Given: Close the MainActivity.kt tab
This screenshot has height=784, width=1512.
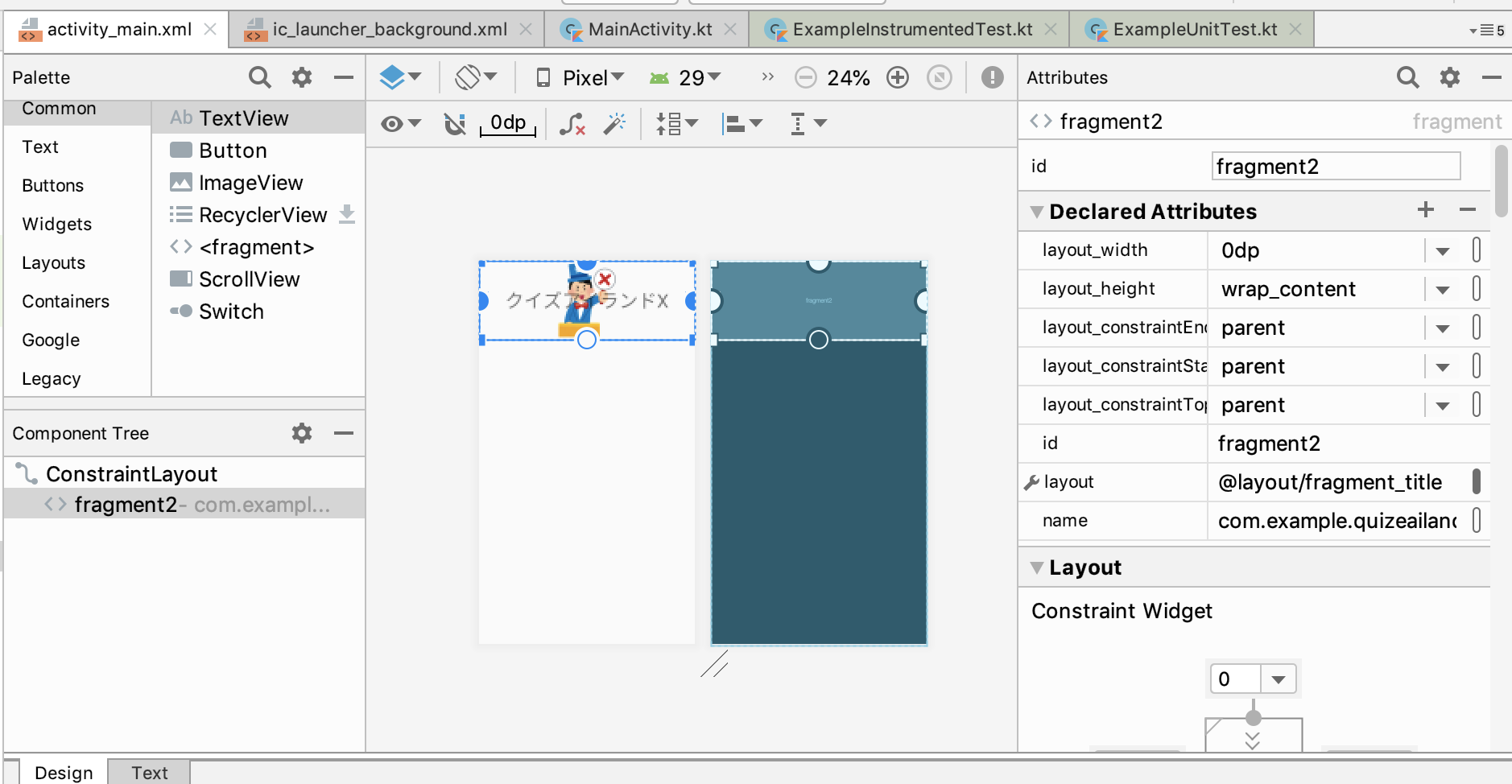Looking at the screenshot, I should 730,29.
